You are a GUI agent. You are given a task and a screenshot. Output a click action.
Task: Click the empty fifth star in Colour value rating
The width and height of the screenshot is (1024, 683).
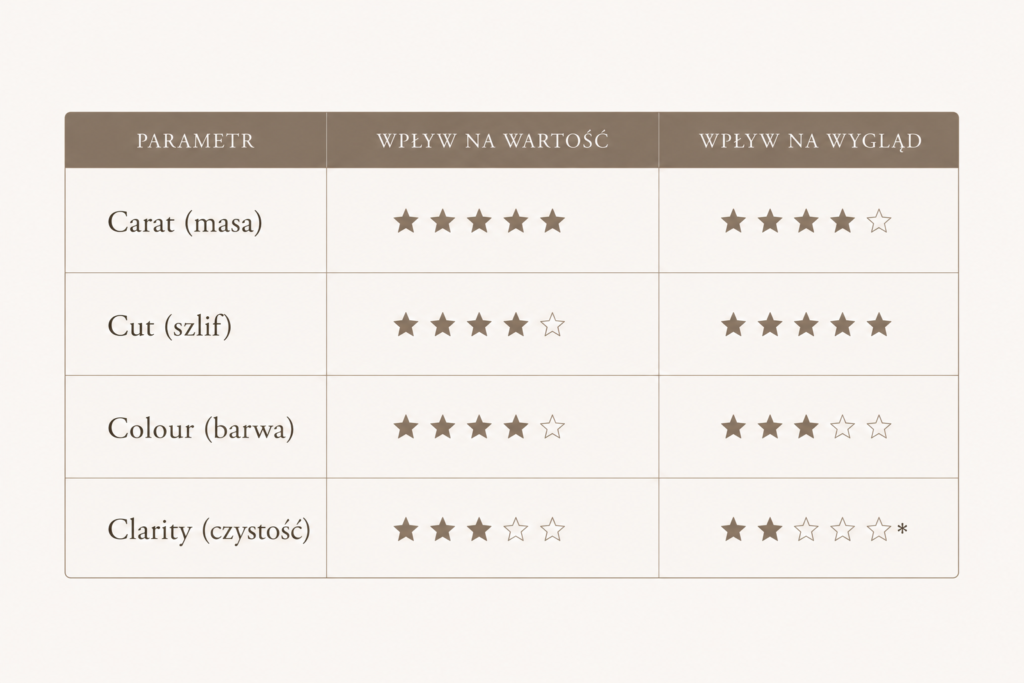[552, 428]
